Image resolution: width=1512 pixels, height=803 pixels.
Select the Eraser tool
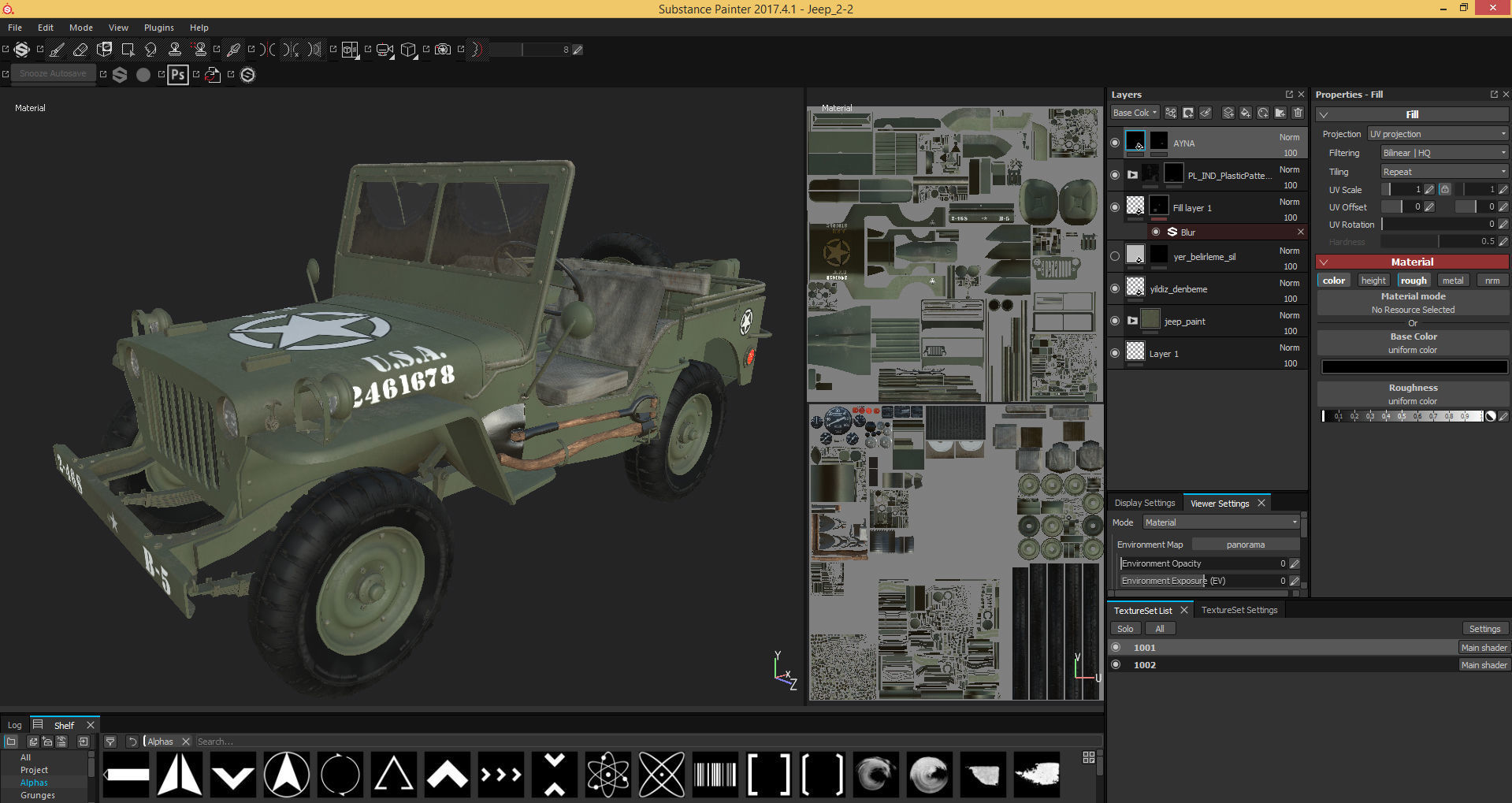[x=80, y=50]
